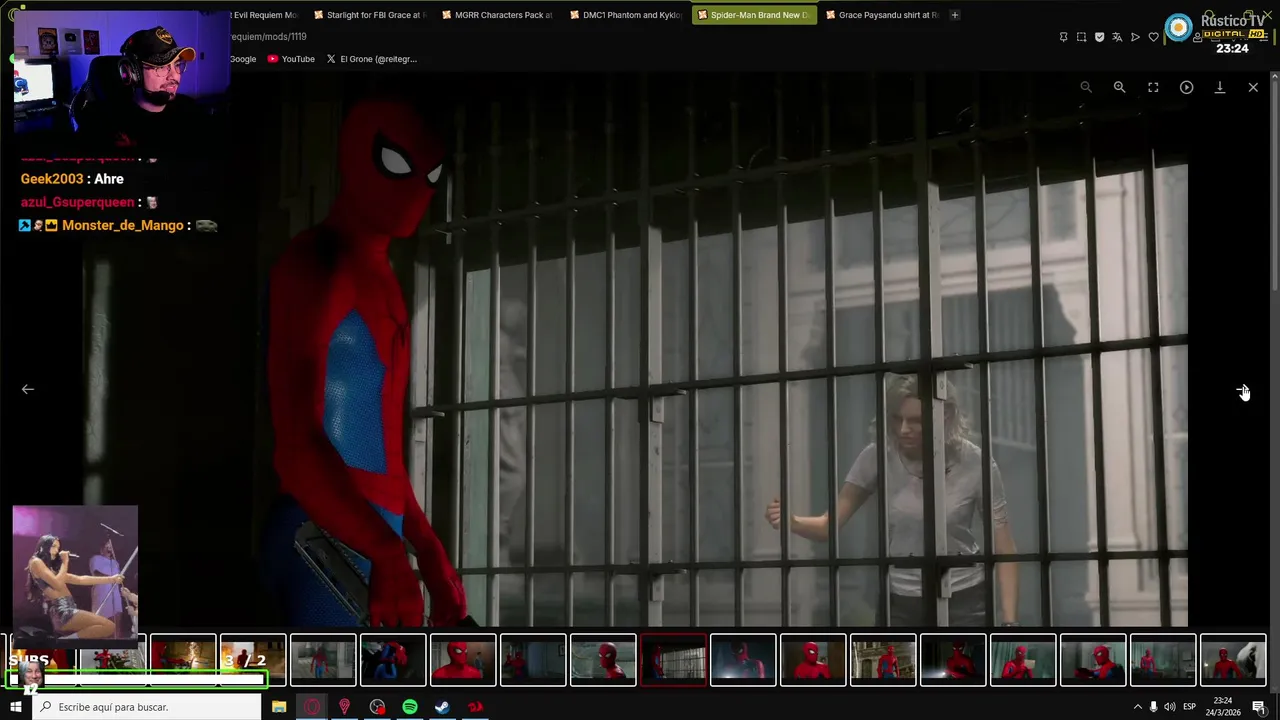1280x720 pixels.
Task: Open the pink map-pin taskbar app
Action: coord(344,707)
